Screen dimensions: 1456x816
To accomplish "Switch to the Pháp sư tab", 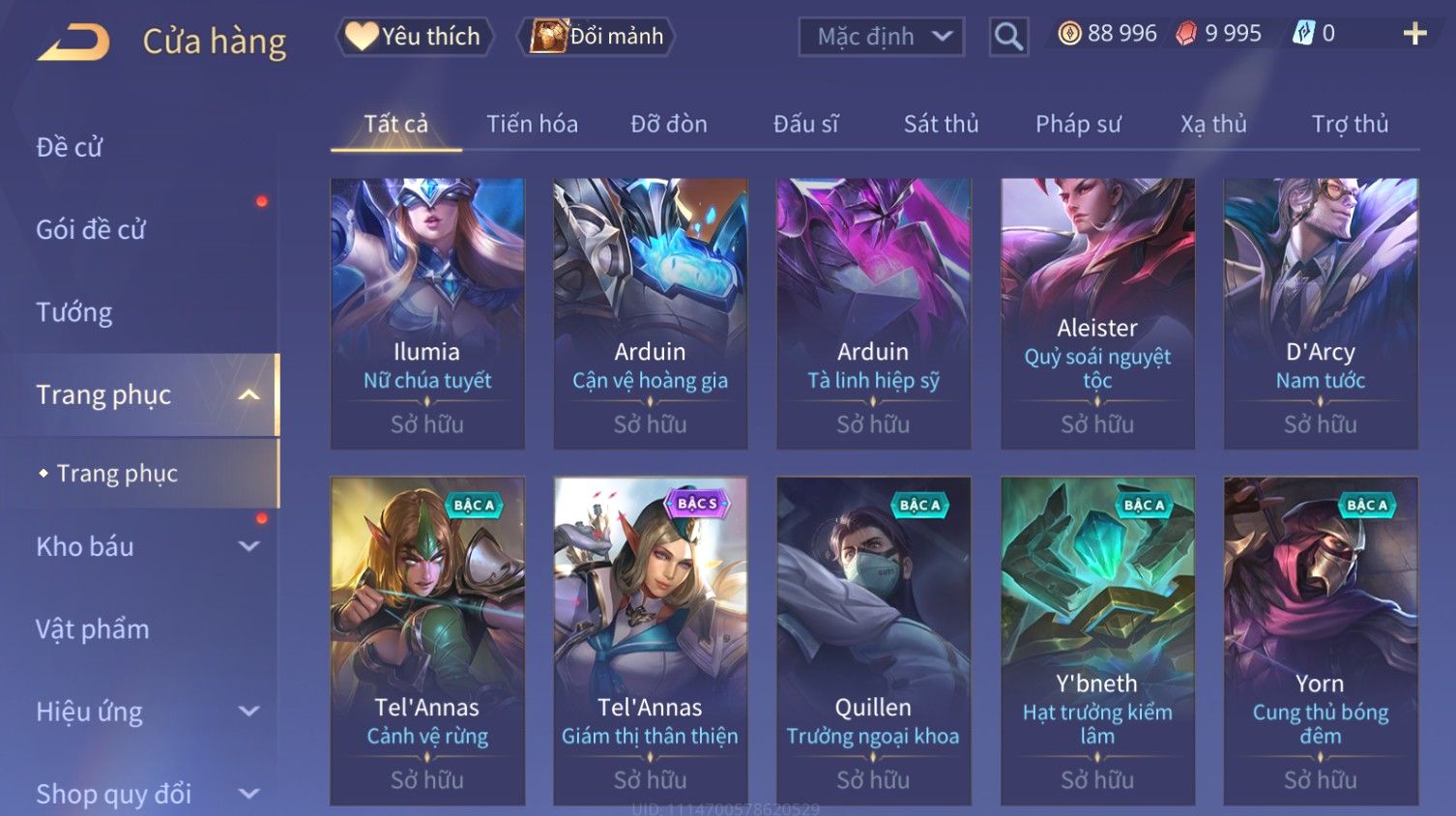I will 1078,124.
